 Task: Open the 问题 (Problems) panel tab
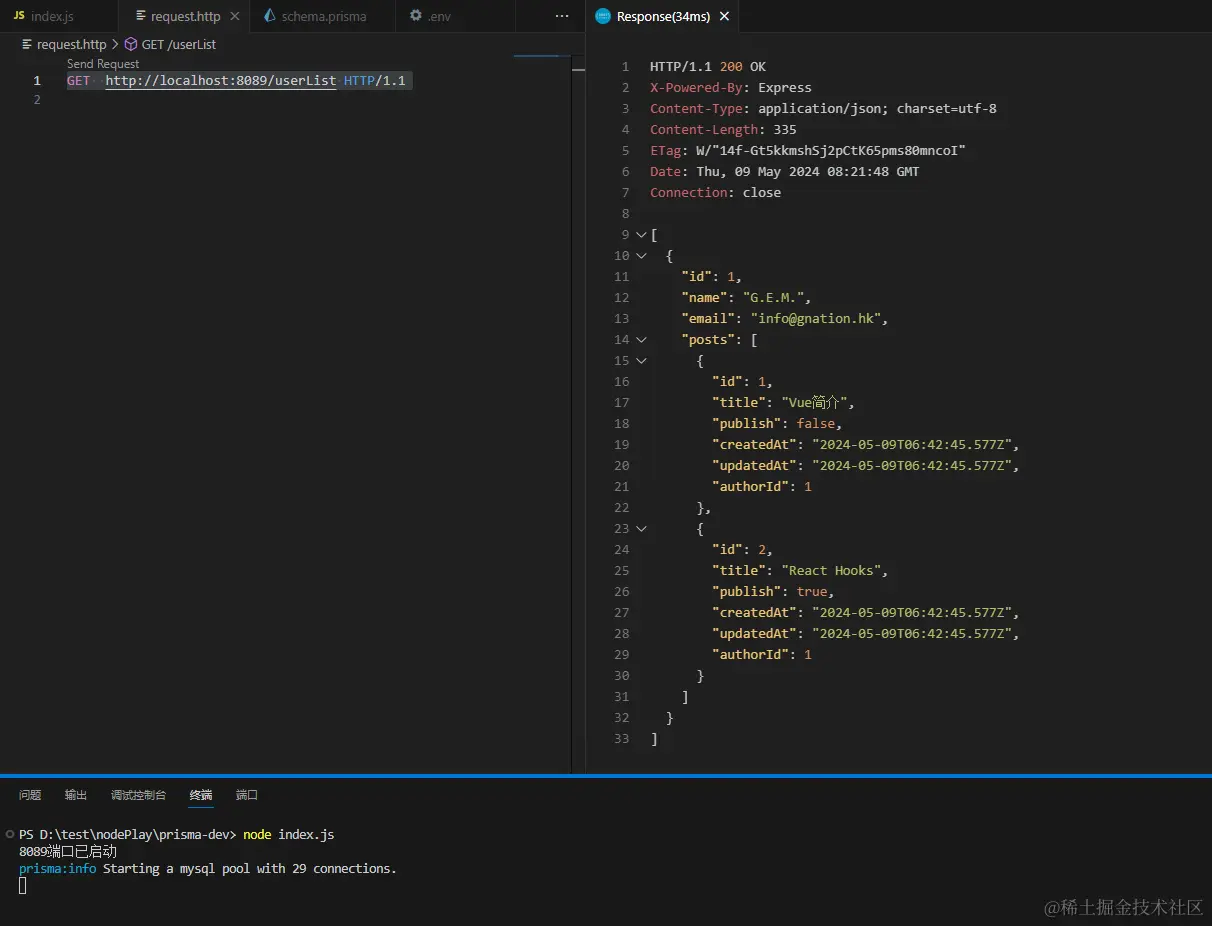coord(30,796)
